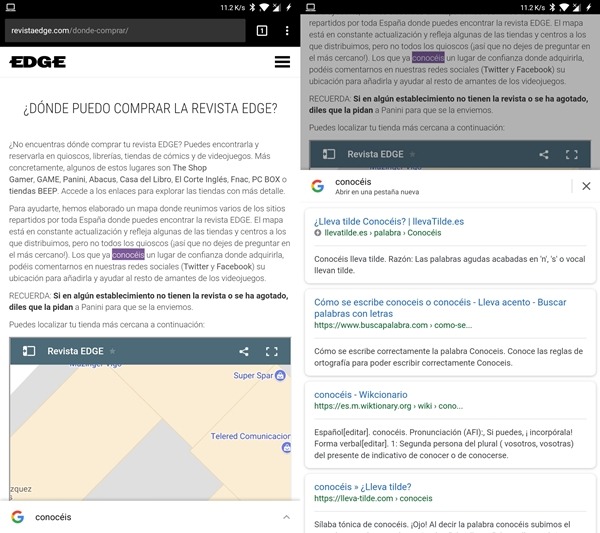Toggle sidebar panel in right Revista EDGE map

(329, 154)
